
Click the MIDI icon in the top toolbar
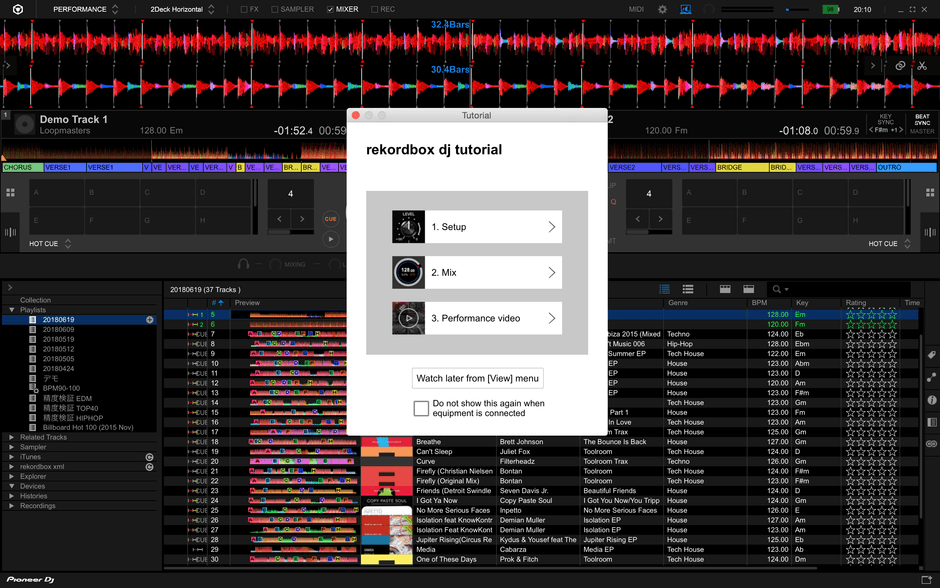click(637, 9)
